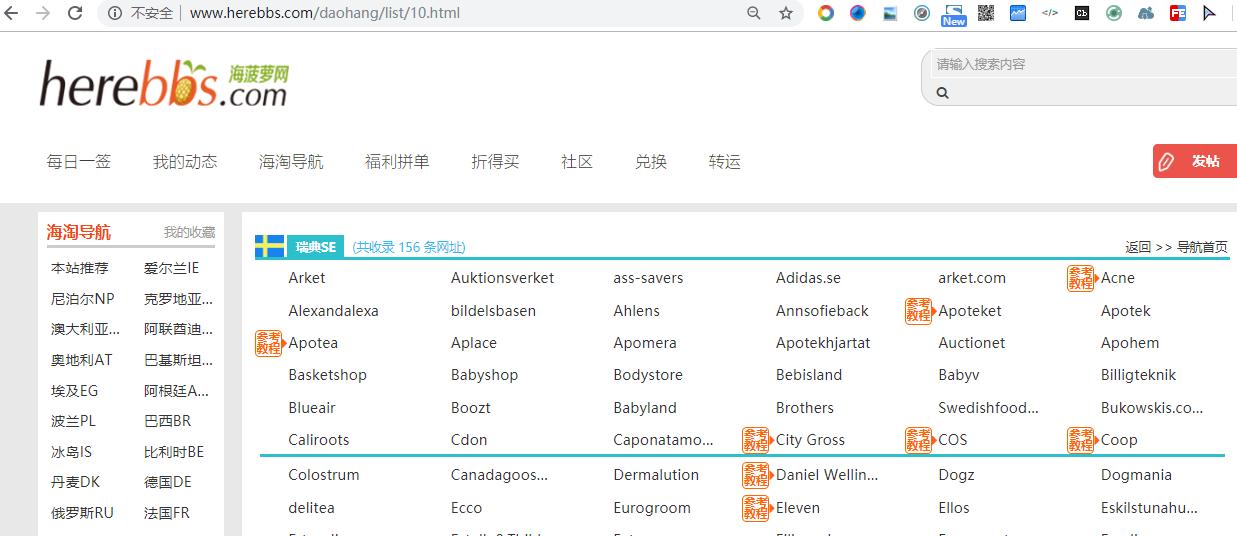
Task: Open the zoom magnifier in address bar
Action: (754, 13)
